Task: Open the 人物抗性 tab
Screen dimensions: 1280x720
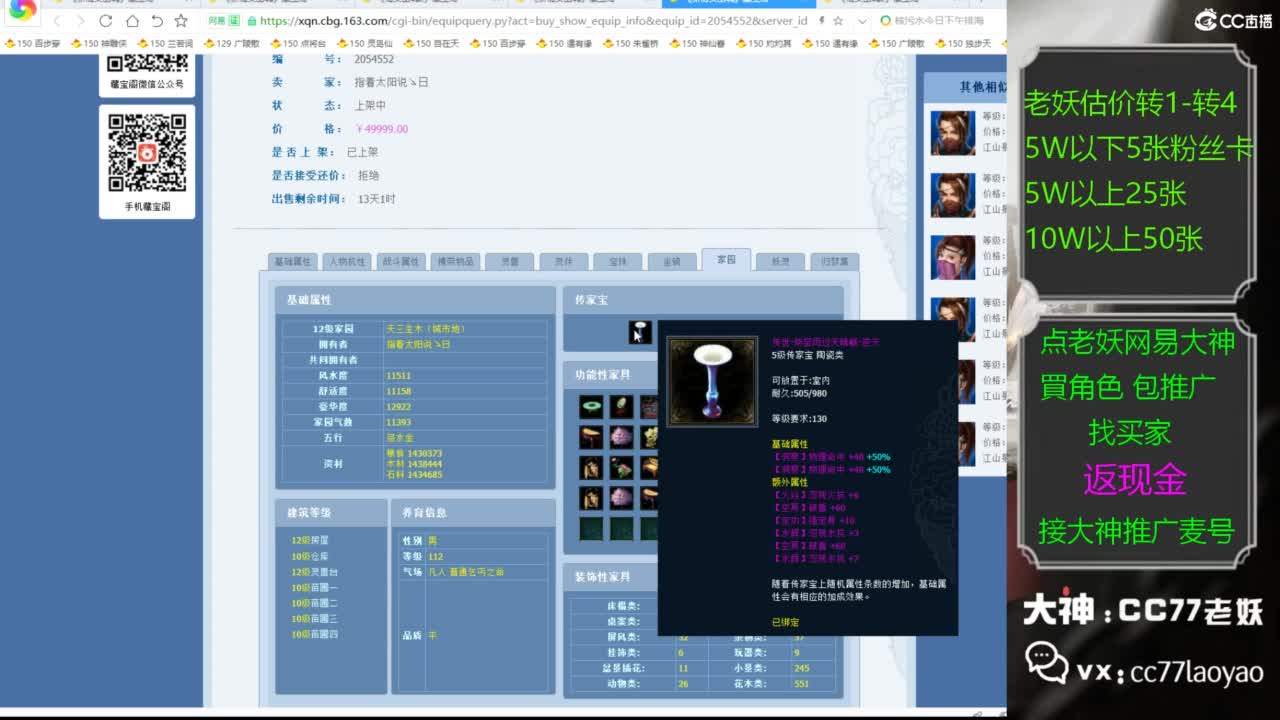Action: (x=348, y=261)
